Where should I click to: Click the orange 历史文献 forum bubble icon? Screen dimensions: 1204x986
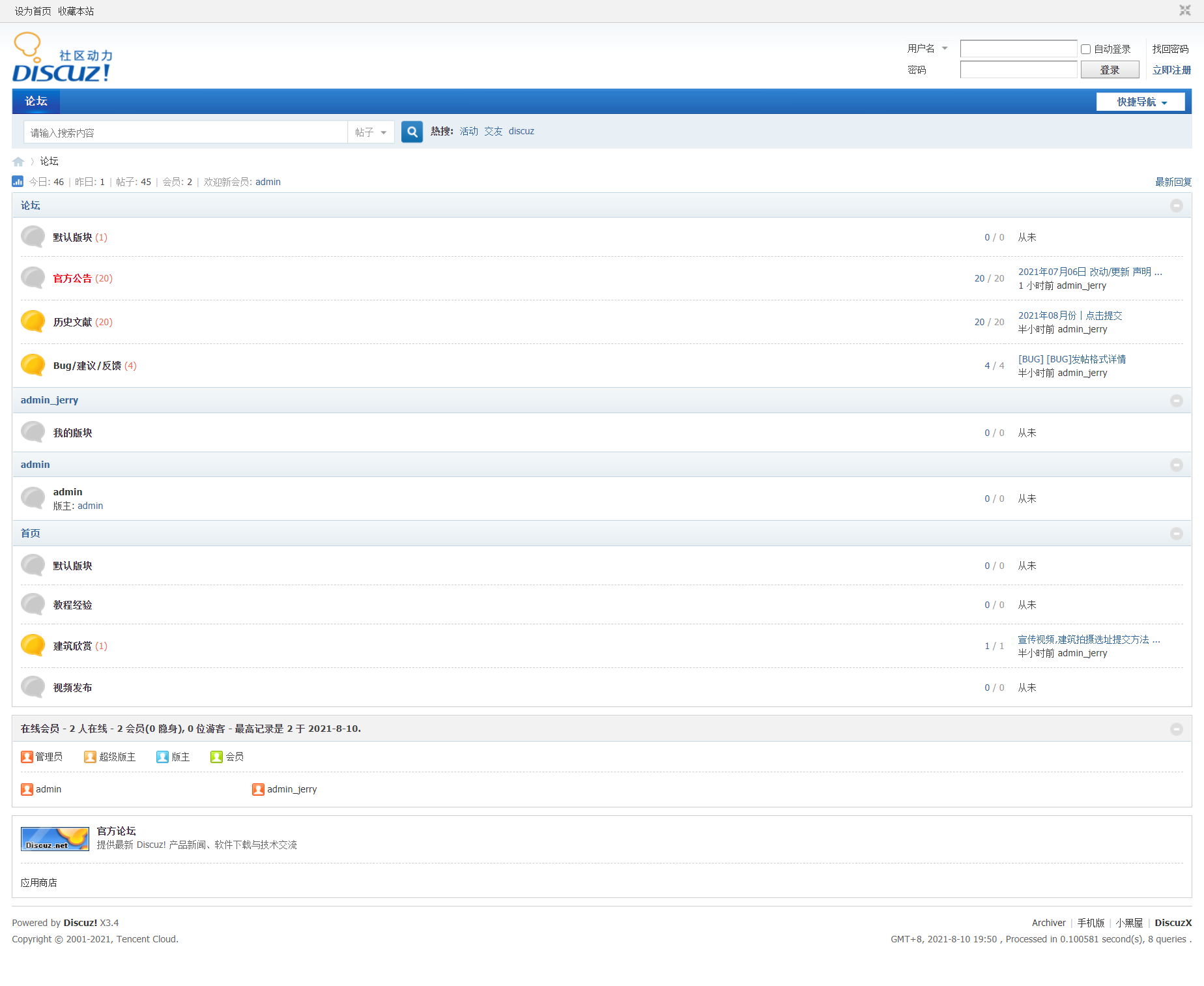(x=33, y=321)
